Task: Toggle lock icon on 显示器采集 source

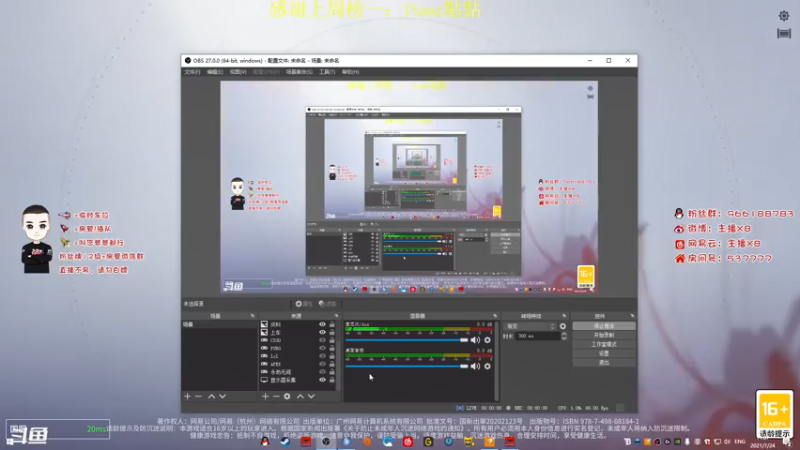Action: tap(332, 380)
